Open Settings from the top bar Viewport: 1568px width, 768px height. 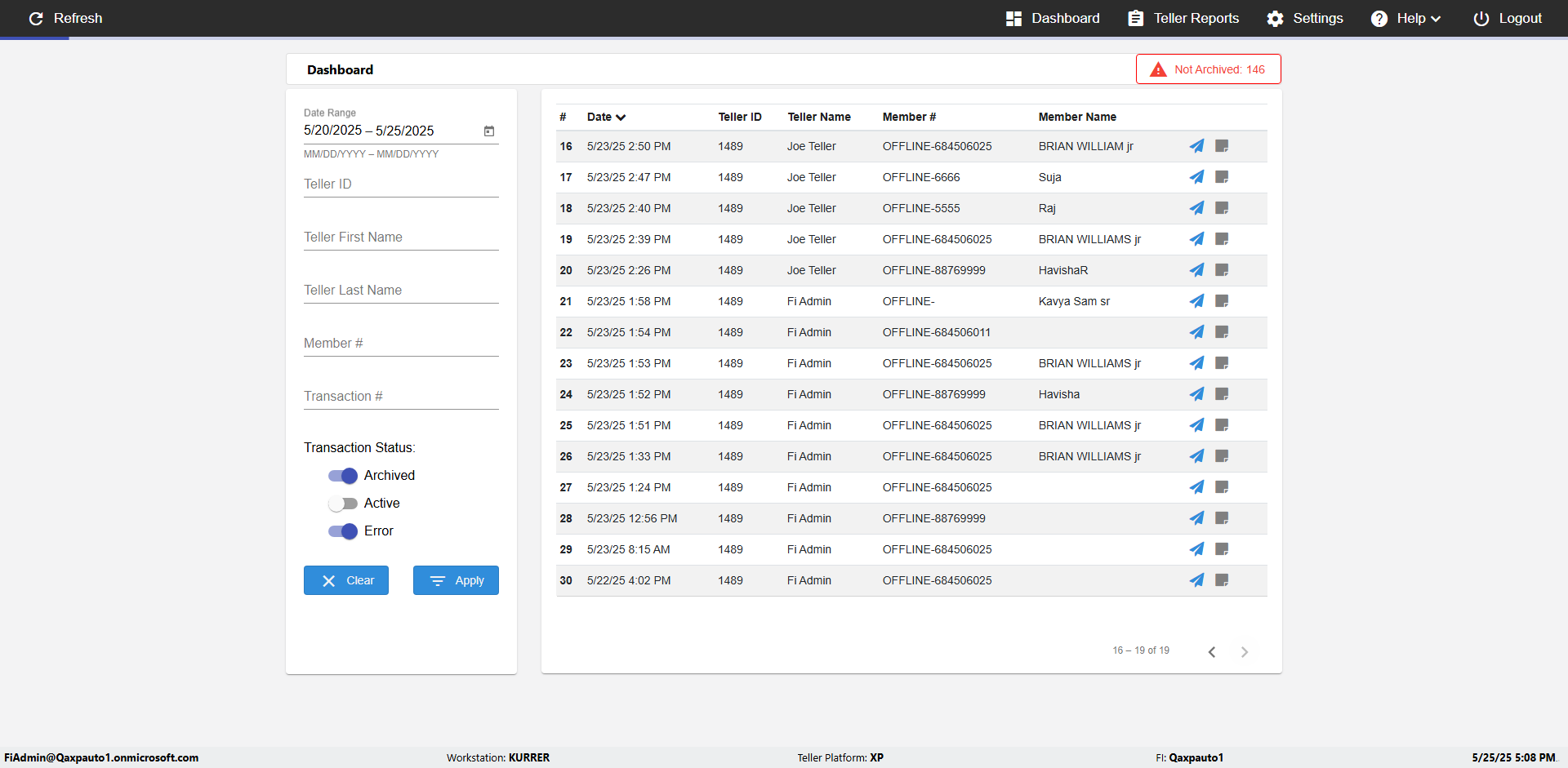point(1305,18)
